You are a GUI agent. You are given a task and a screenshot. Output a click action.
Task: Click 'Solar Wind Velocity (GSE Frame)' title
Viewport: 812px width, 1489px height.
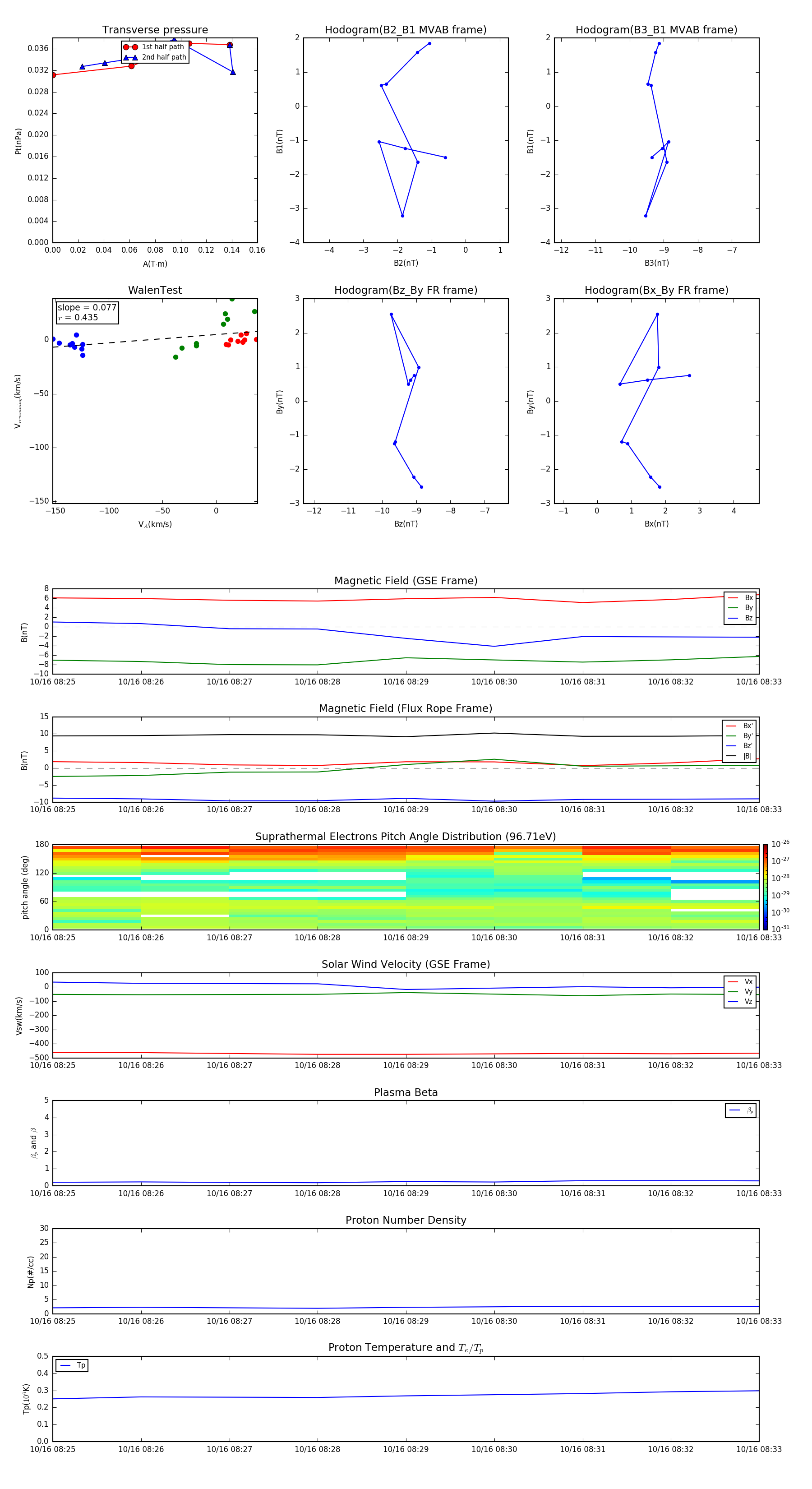[x=406, y=965]
